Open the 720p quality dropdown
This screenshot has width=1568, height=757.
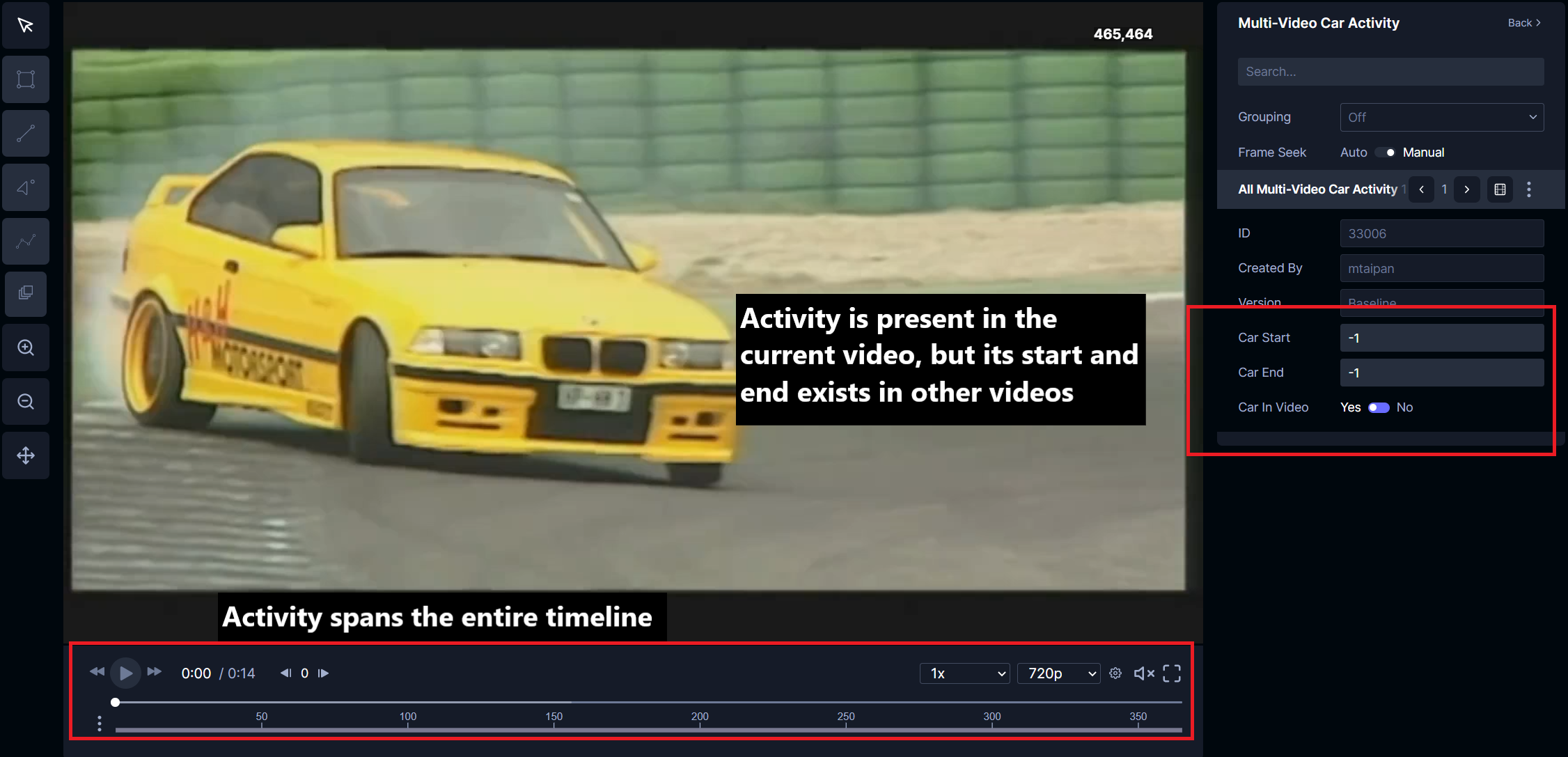pos(1058,673)
